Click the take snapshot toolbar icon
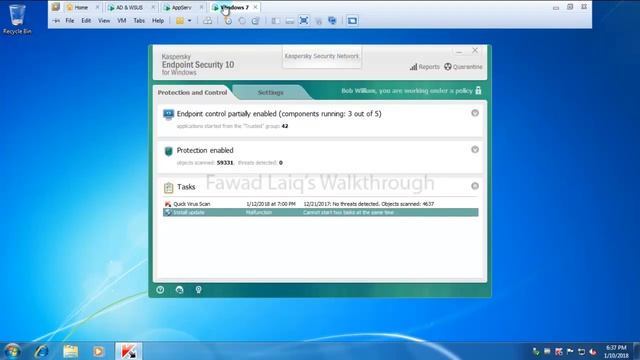640x360 pixels. [228, 21]
